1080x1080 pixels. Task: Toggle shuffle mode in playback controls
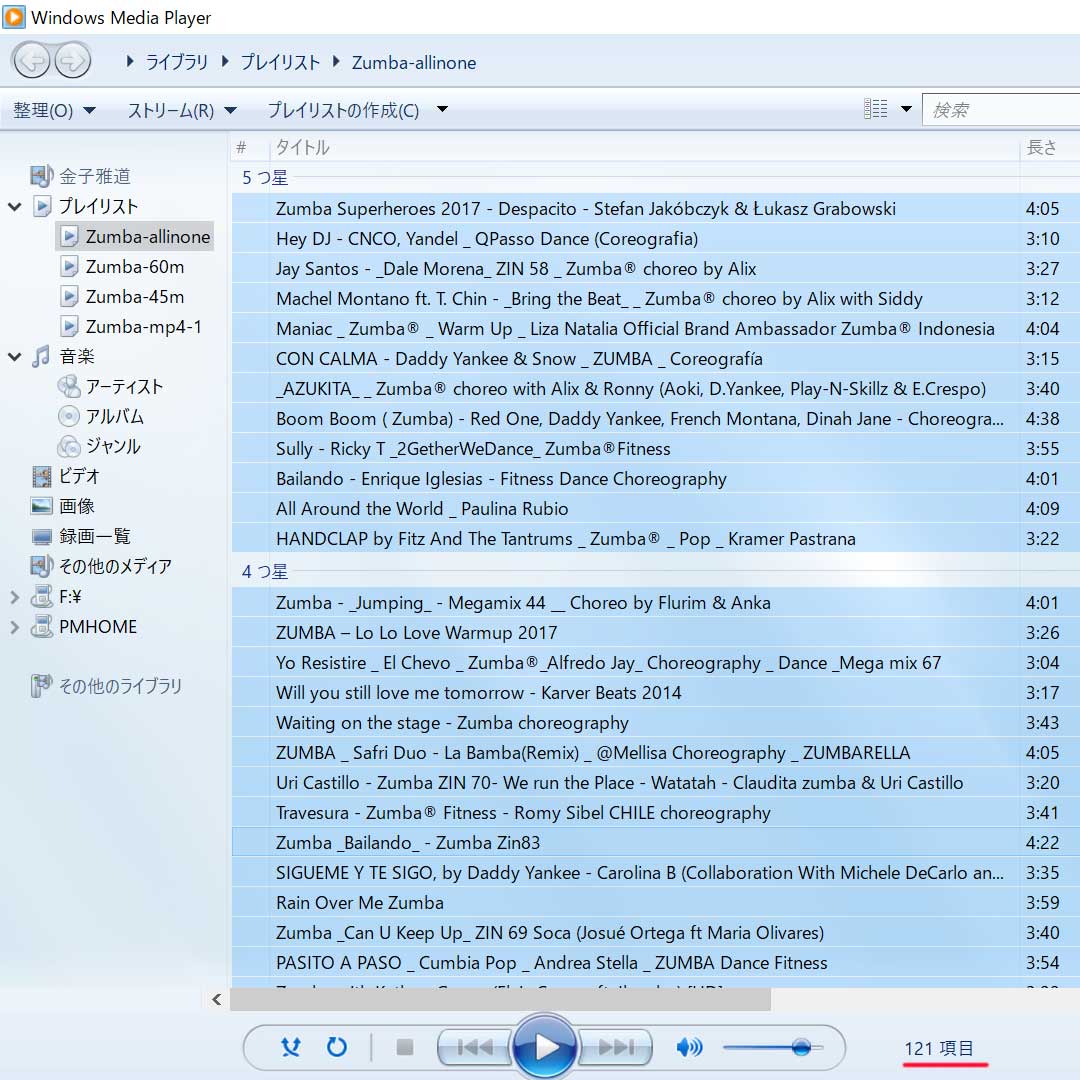click(291, 1048)
